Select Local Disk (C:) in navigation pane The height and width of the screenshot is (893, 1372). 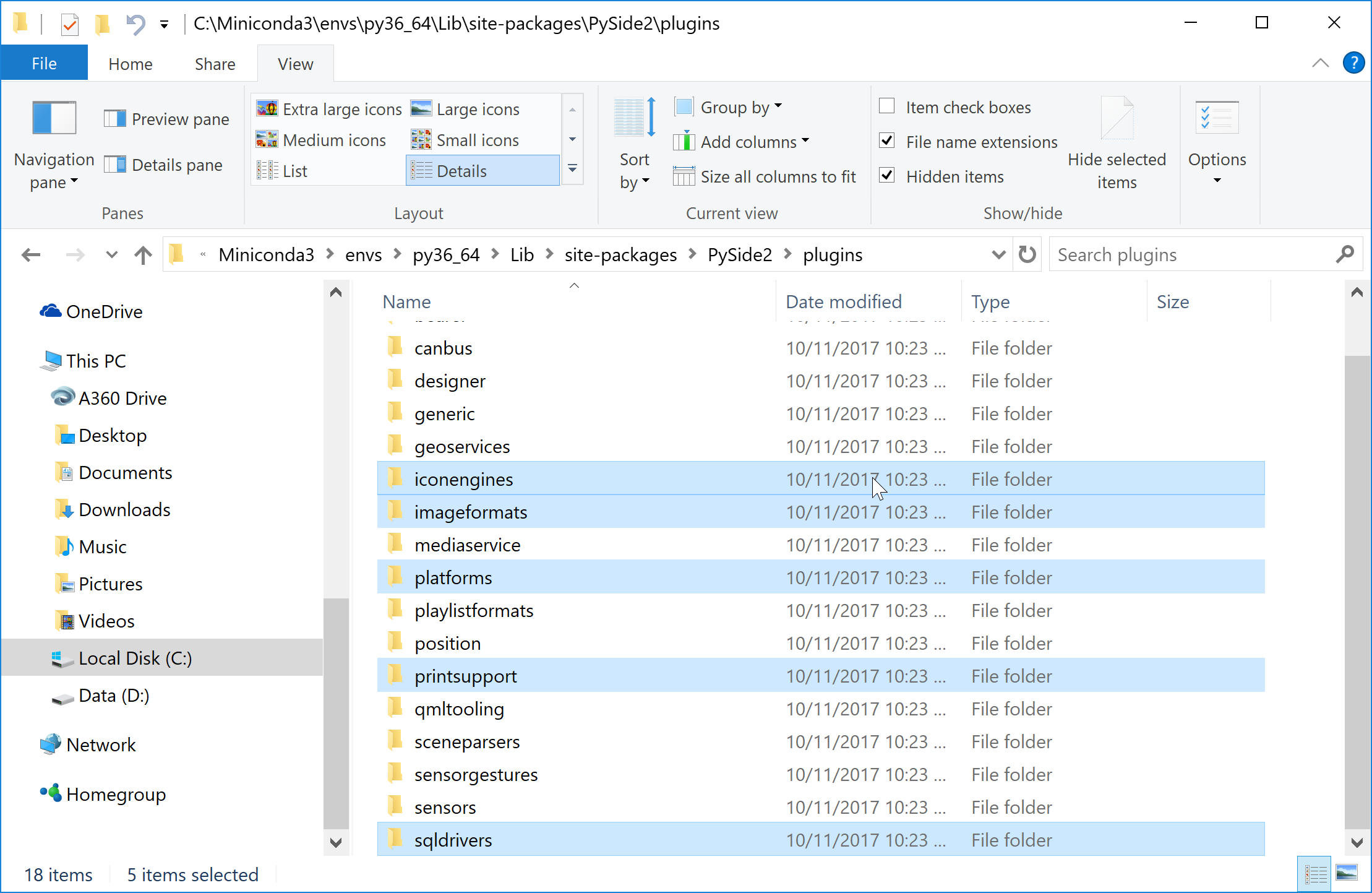pos(162,658)
